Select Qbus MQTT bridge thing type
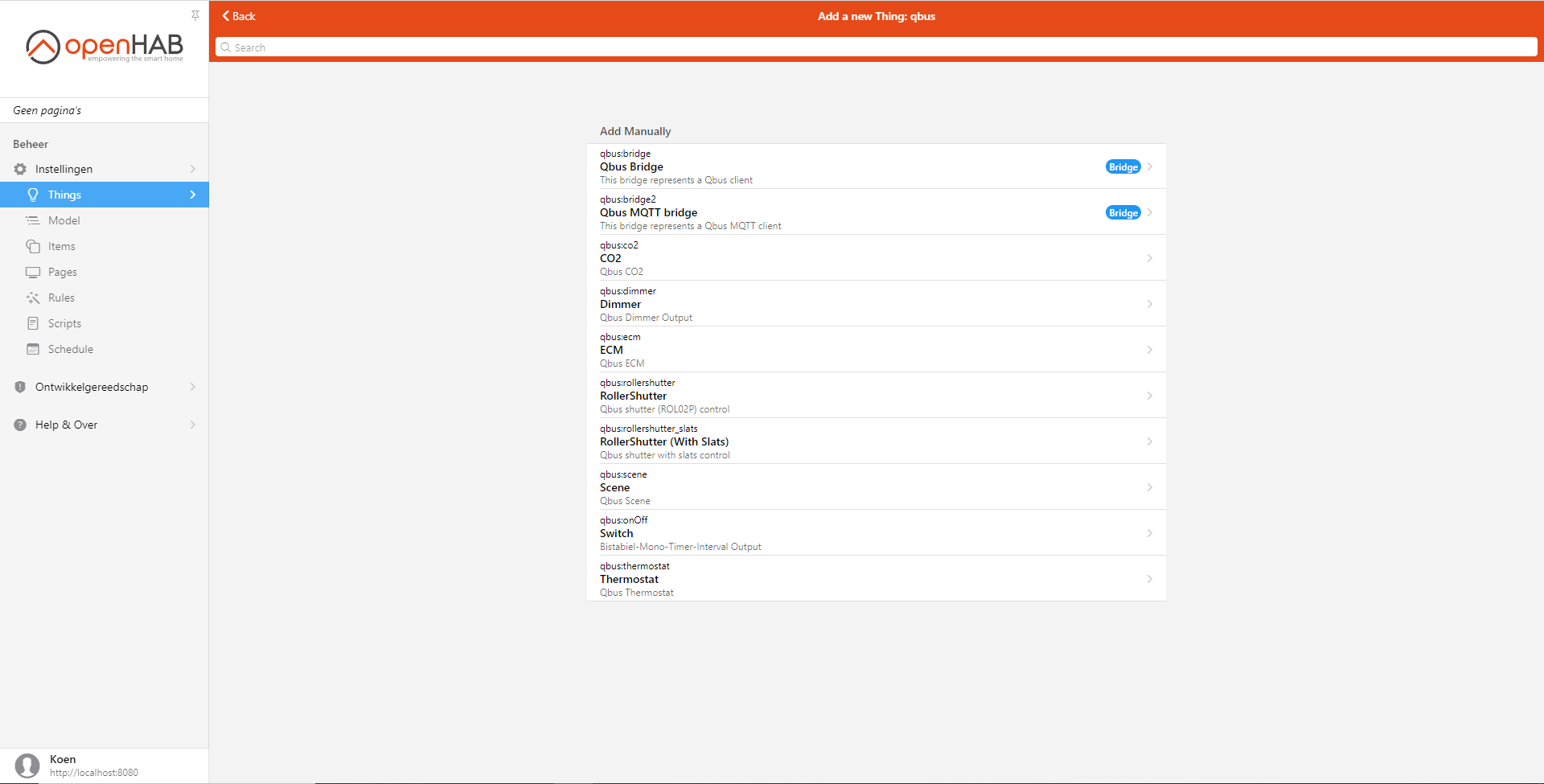The height and width of the screenshot is (784, 1544). [877, 212]
